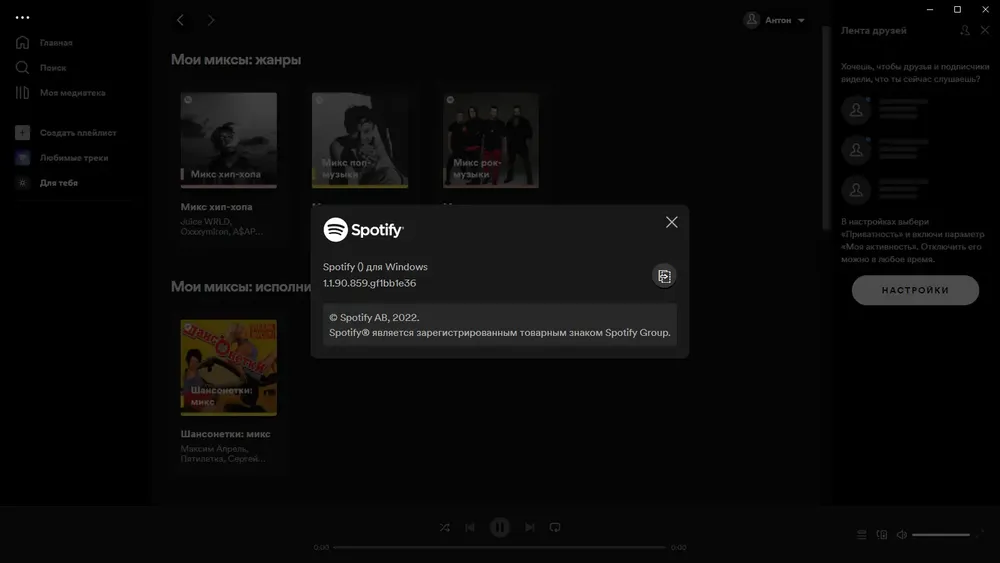Open Микс поп-музыки cover thumbnail

pyautogui.click(x=360, y=140)
